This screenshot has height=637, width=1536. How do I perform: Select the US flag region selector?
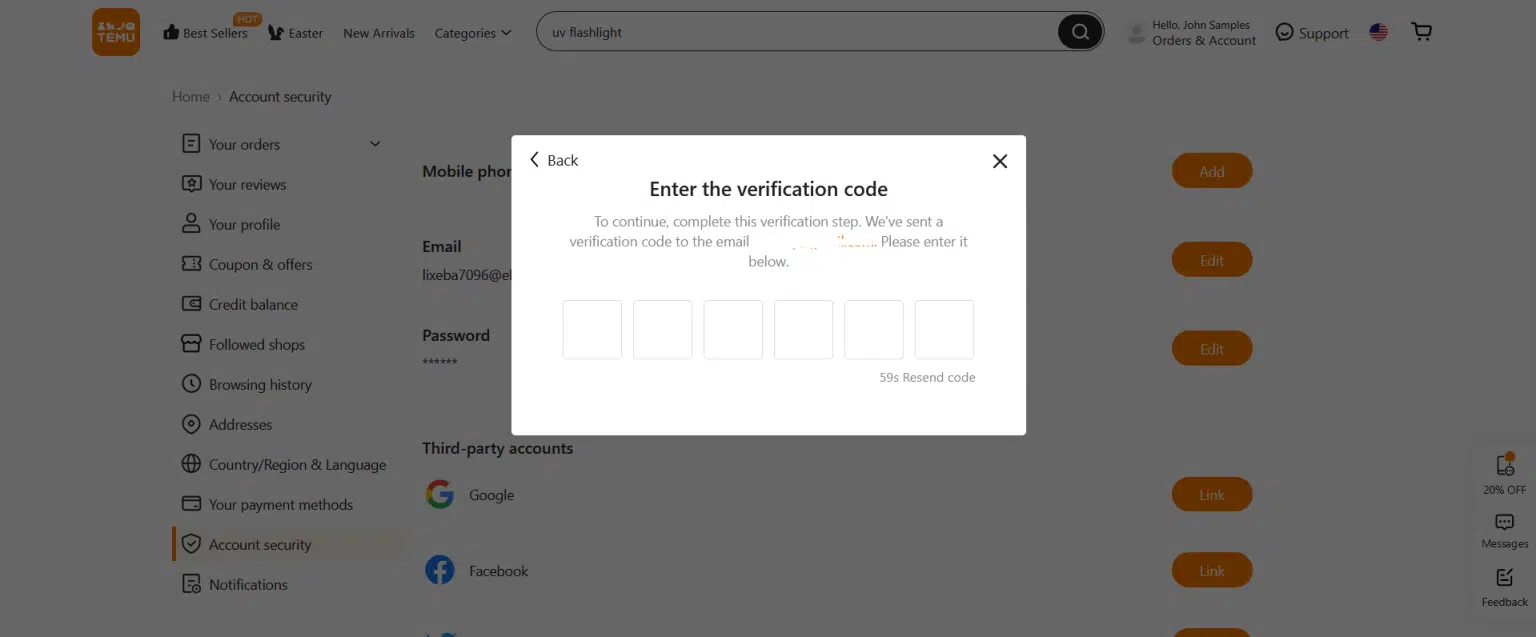pyautogui.click(x=1378, y=31)
